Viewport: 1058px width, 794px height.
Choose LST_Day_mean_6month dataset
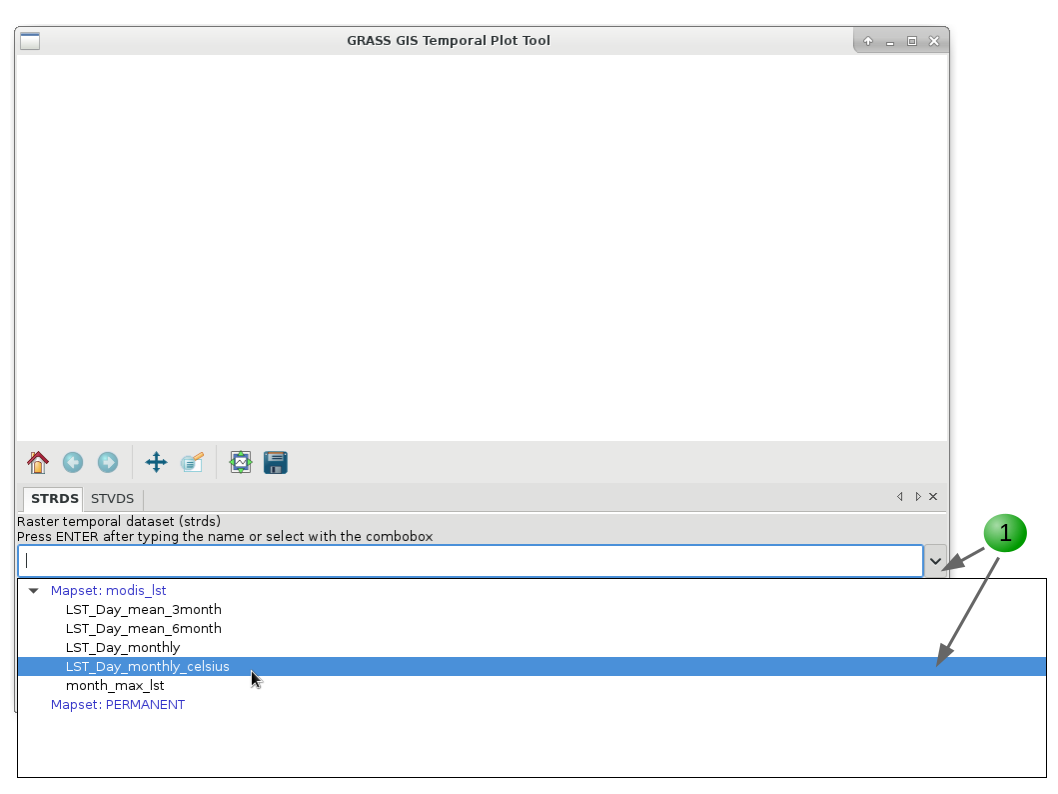click(144, 629)
